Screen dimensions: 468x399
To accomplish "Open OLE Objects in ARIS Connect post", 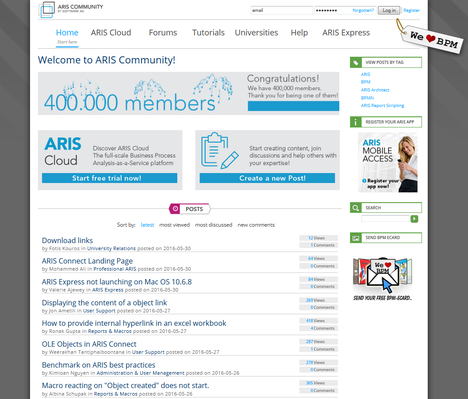I will 89,344.
